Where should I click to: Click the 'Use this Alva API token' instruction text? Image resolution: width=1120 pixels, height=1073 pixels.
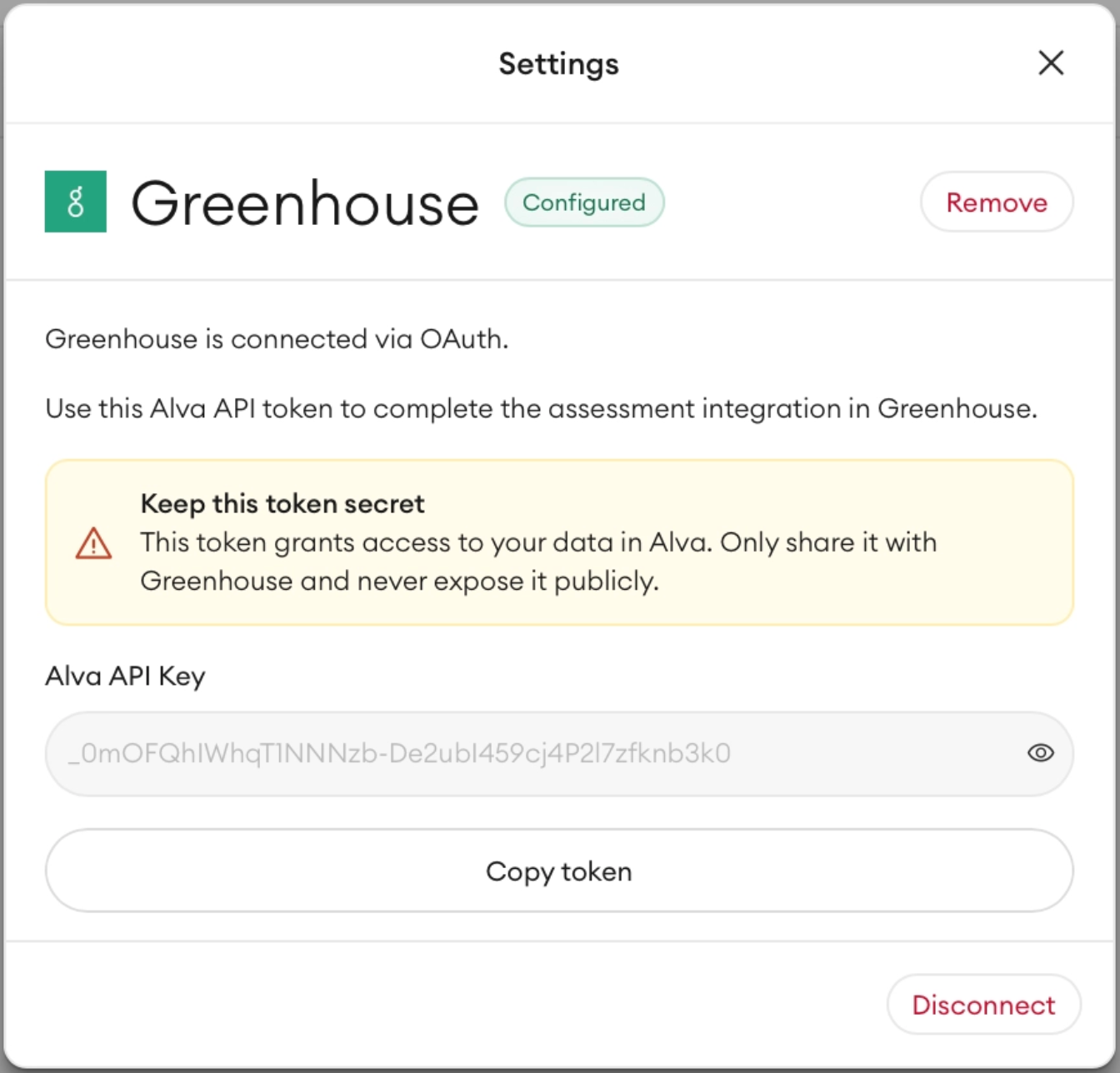point(542,409)
